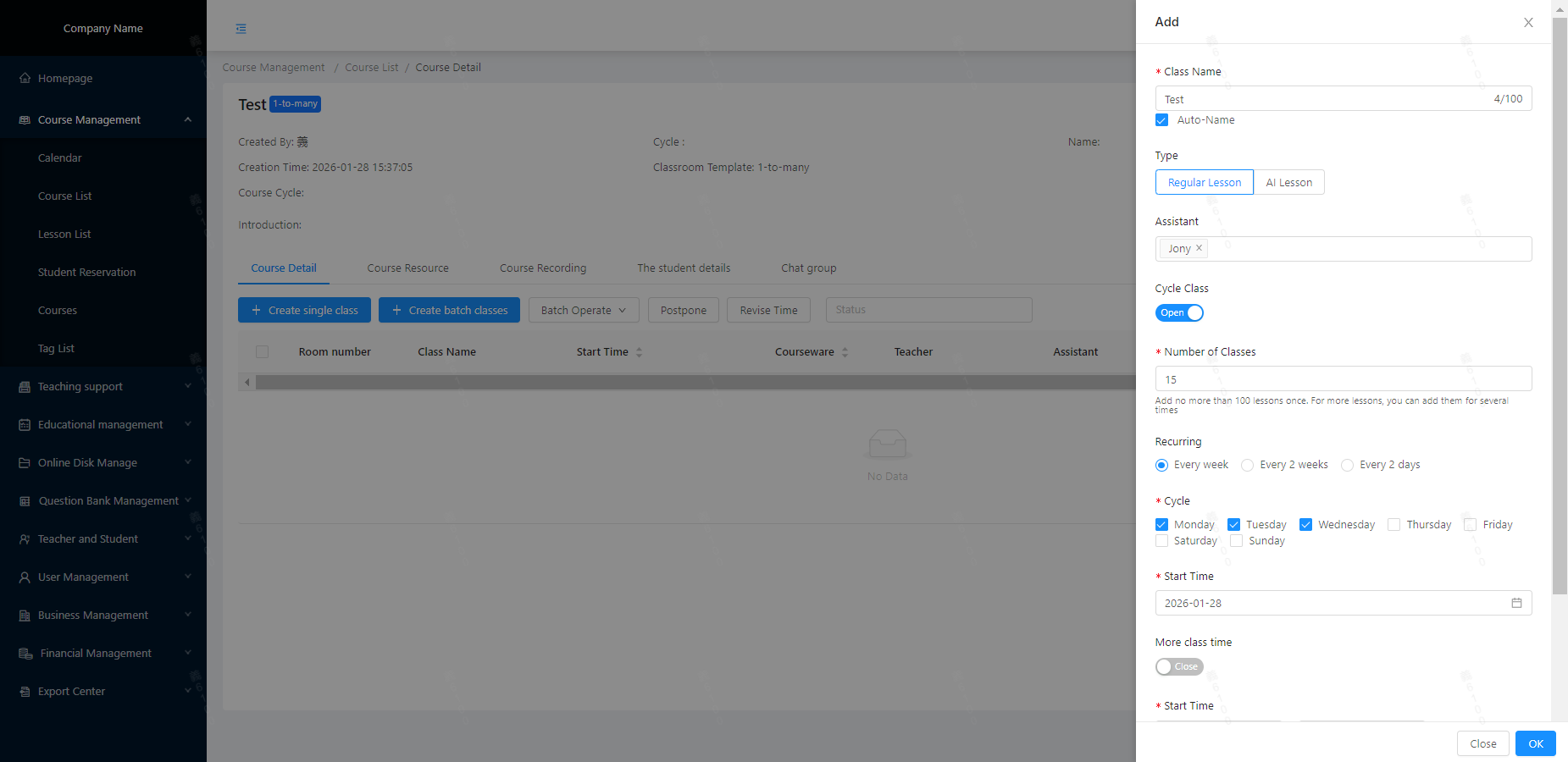1568x762 pixels.
Task: Close the Add panel with X icon
Action: (1528, 23)
